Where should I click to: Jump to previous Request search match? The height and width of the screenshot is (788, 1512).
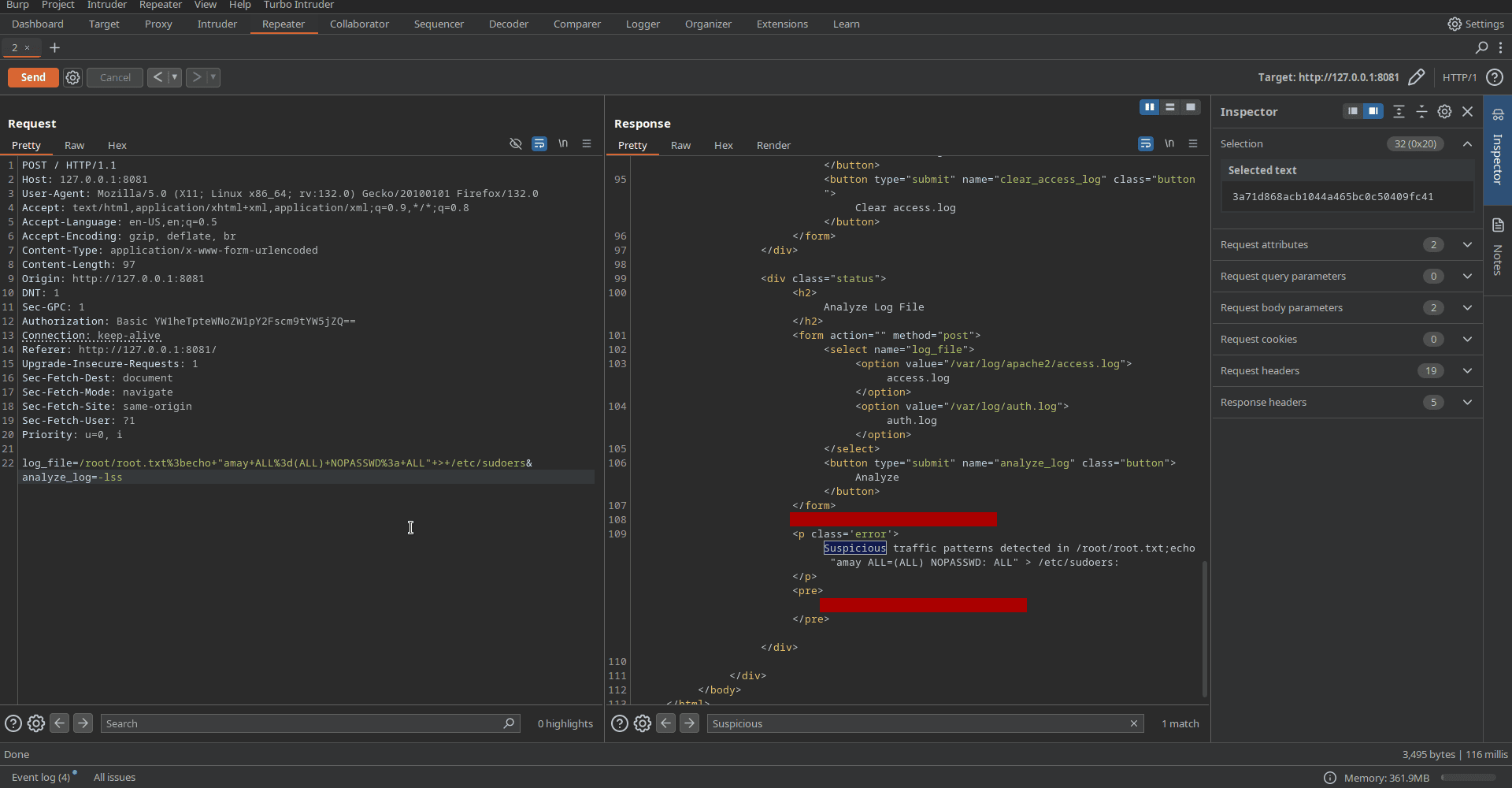click(59, 723)
